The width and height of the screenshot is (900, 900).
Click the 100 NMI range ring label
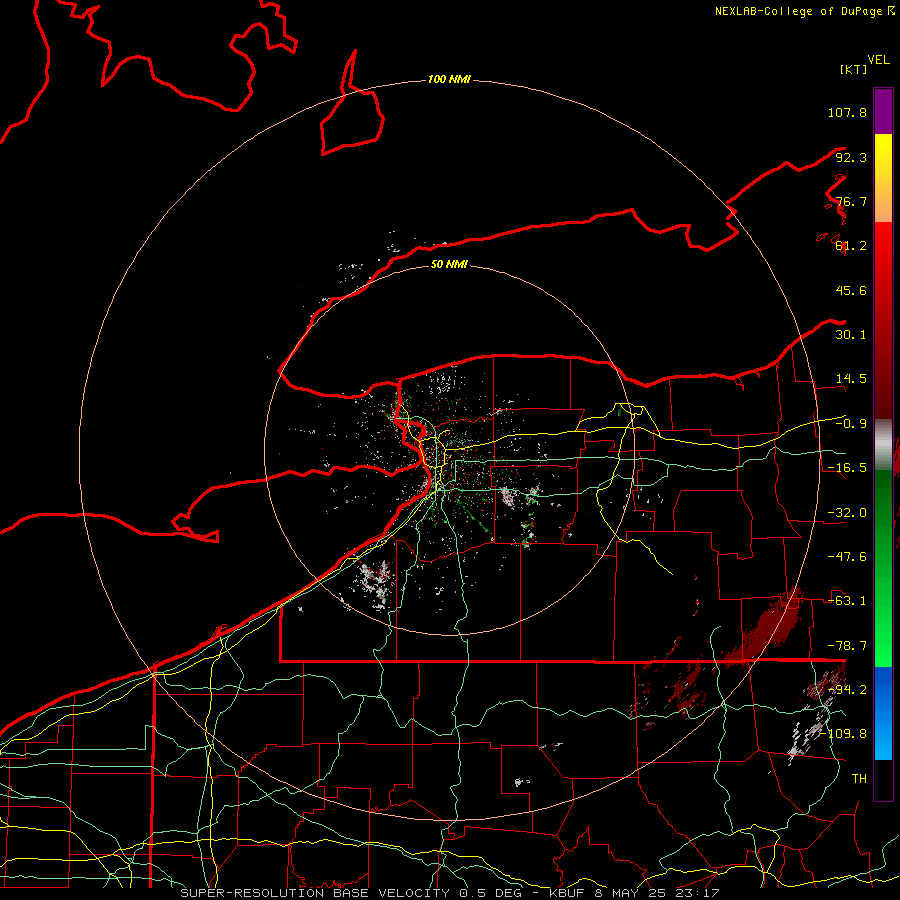pos(449,79)
